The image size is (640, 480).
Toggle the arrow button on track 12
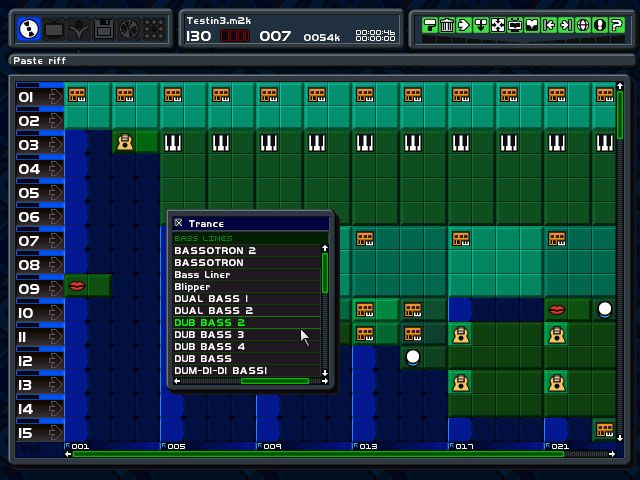click(53, 361)
